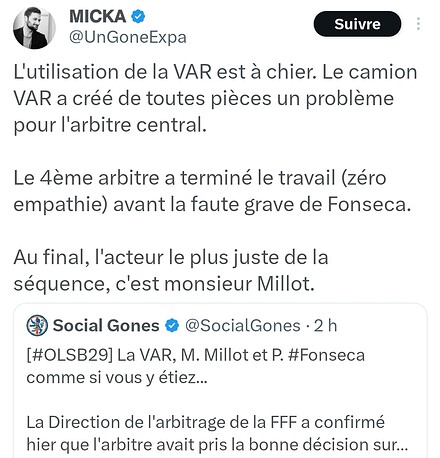
Task: Click the line "comme si vous y étiez…"
Action: 117,378
